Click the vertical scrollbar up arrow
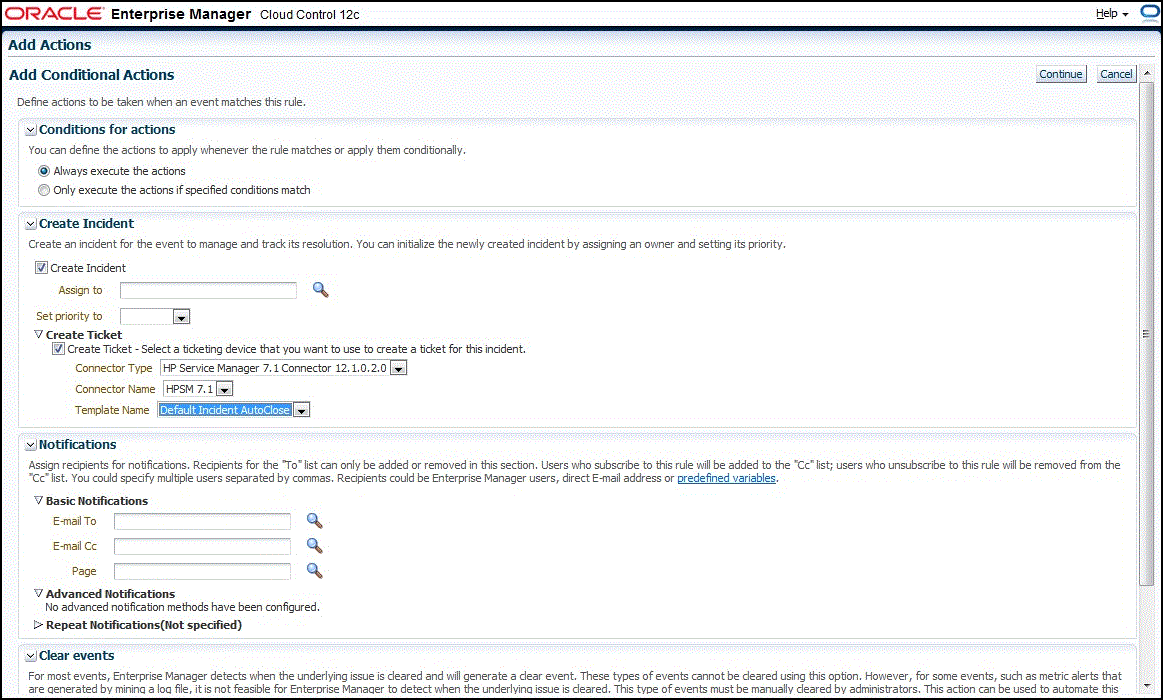The image size is (1163, 700). [x=1147, y=73]
